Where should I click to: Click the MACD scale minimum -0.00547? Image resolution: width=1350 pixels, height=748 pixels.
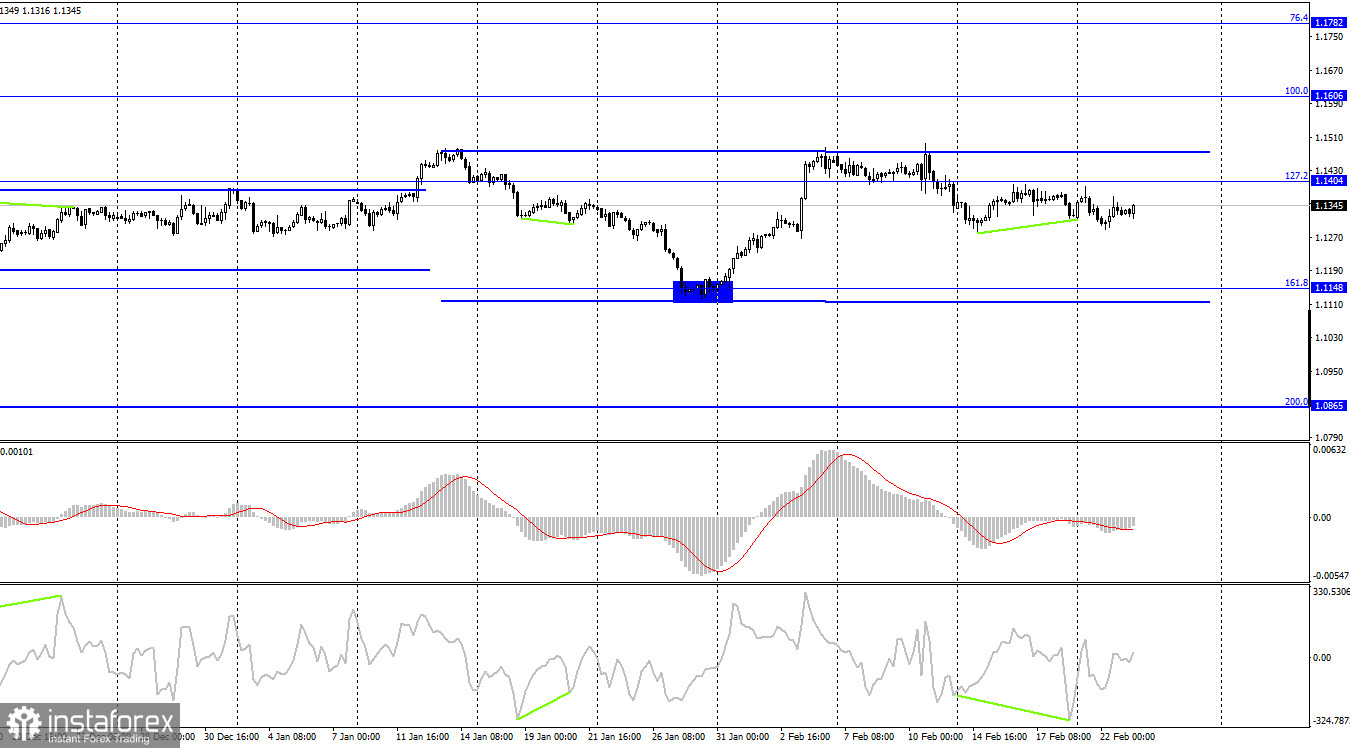(x=1329, y=576)
